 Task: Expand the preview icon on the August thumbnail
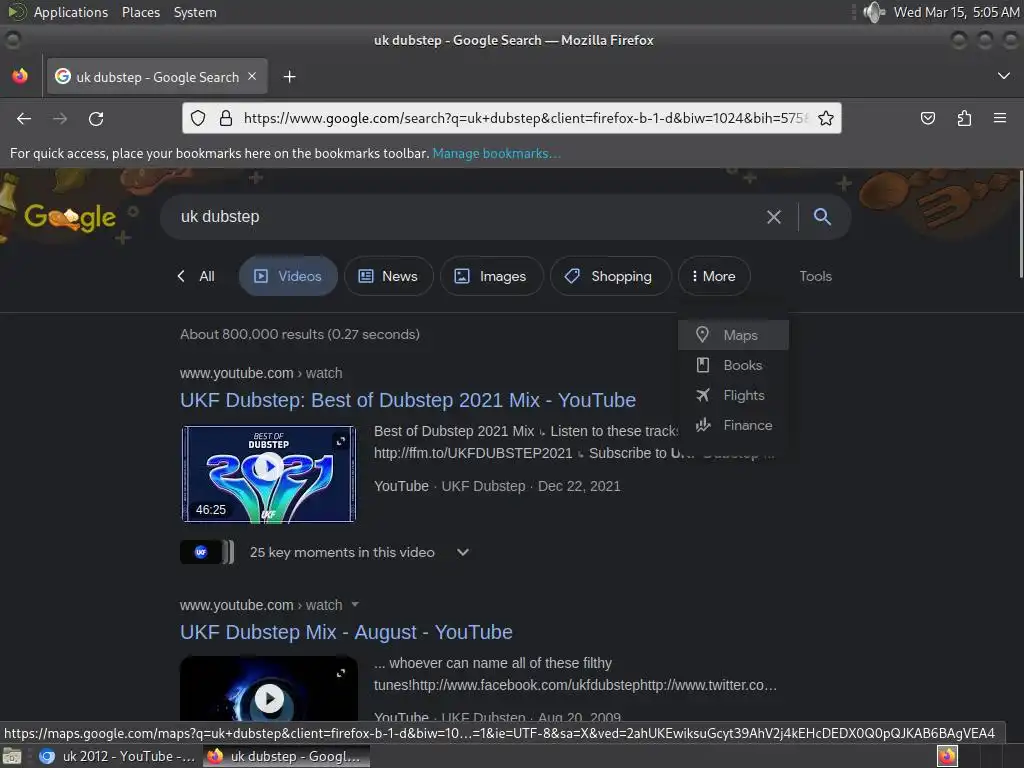click(340, 673)
